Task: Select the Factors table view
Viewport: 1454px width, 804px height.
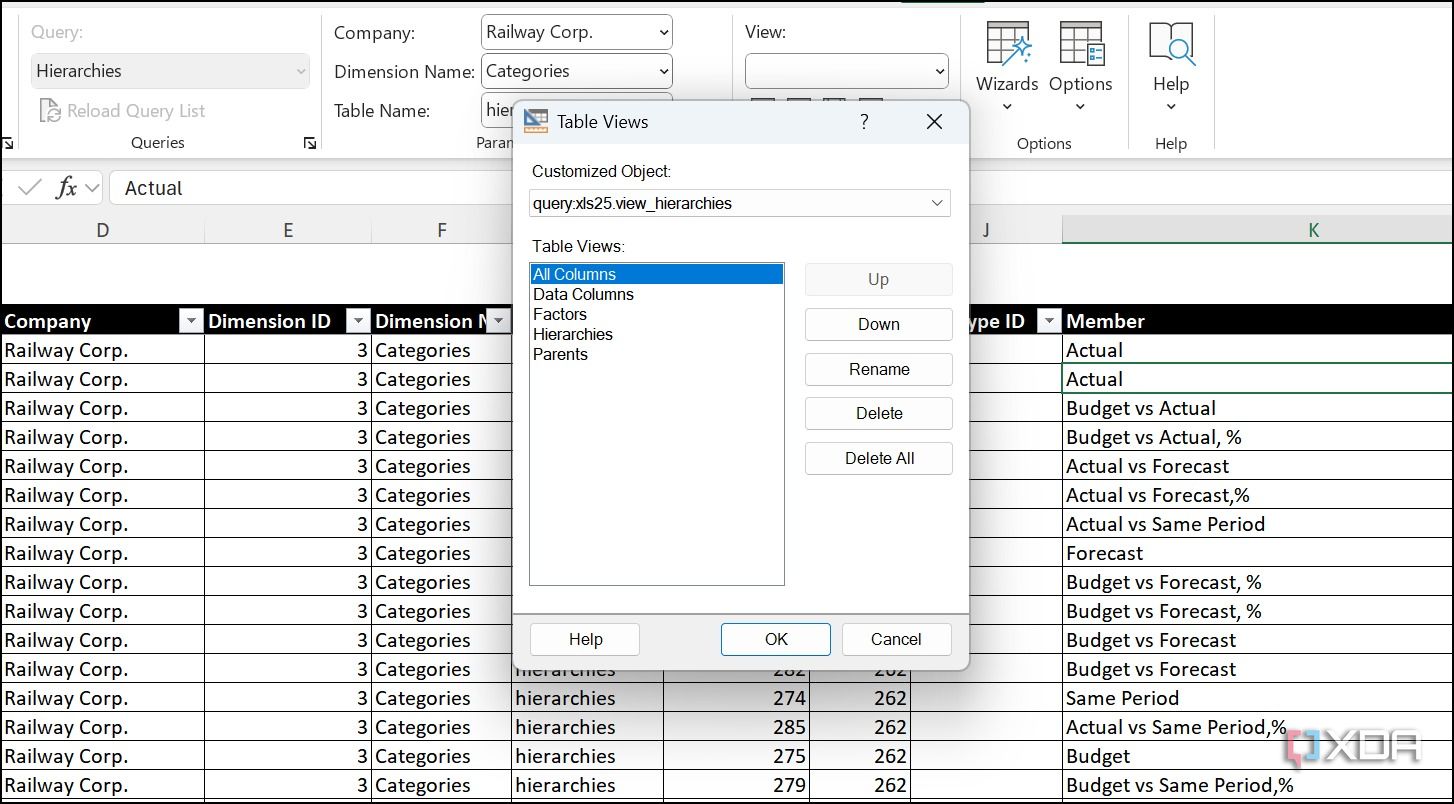Action: pyautogui.click(x=656, y=314)
